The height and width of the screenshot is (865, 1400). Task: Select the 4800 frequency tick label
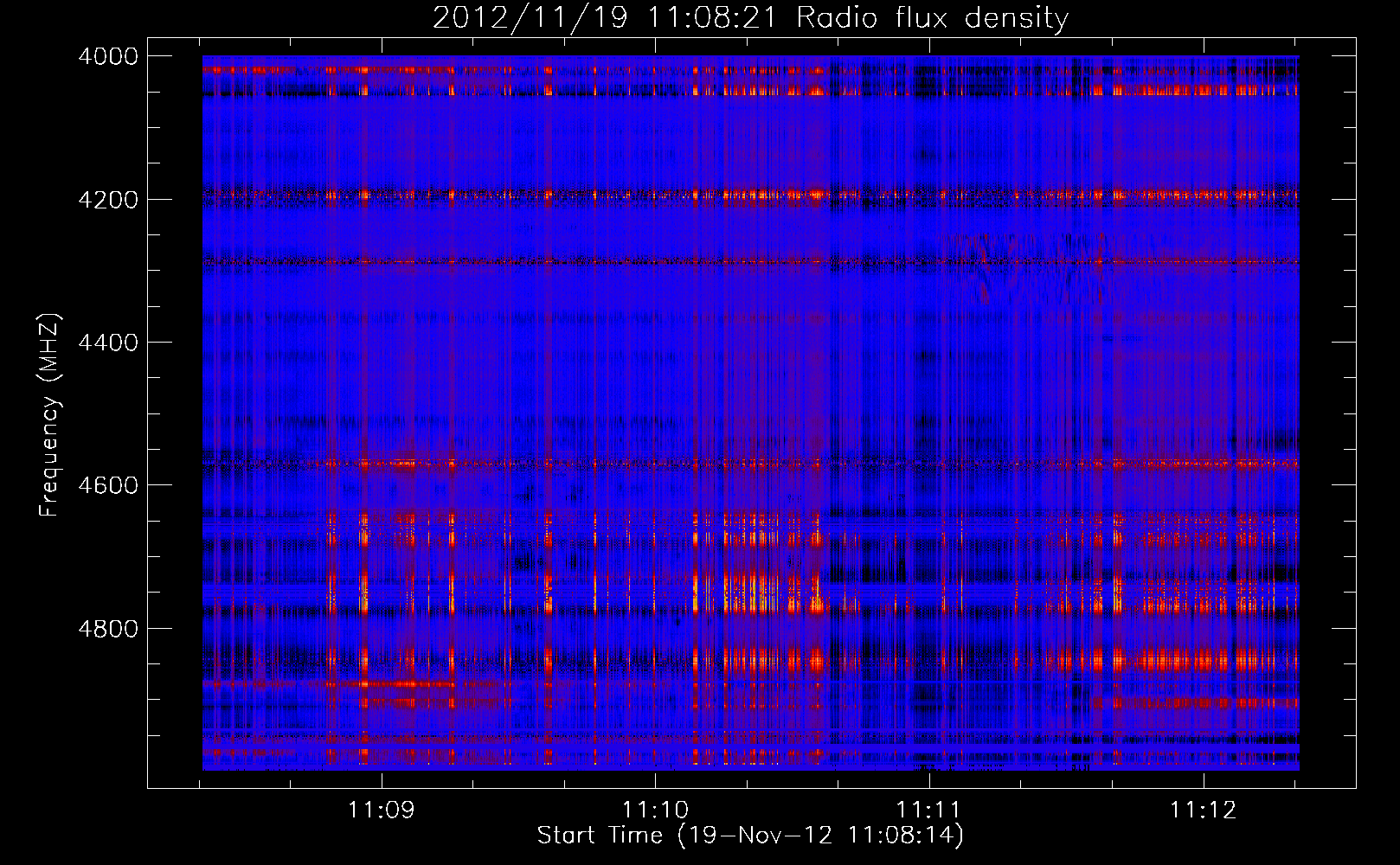108,628
